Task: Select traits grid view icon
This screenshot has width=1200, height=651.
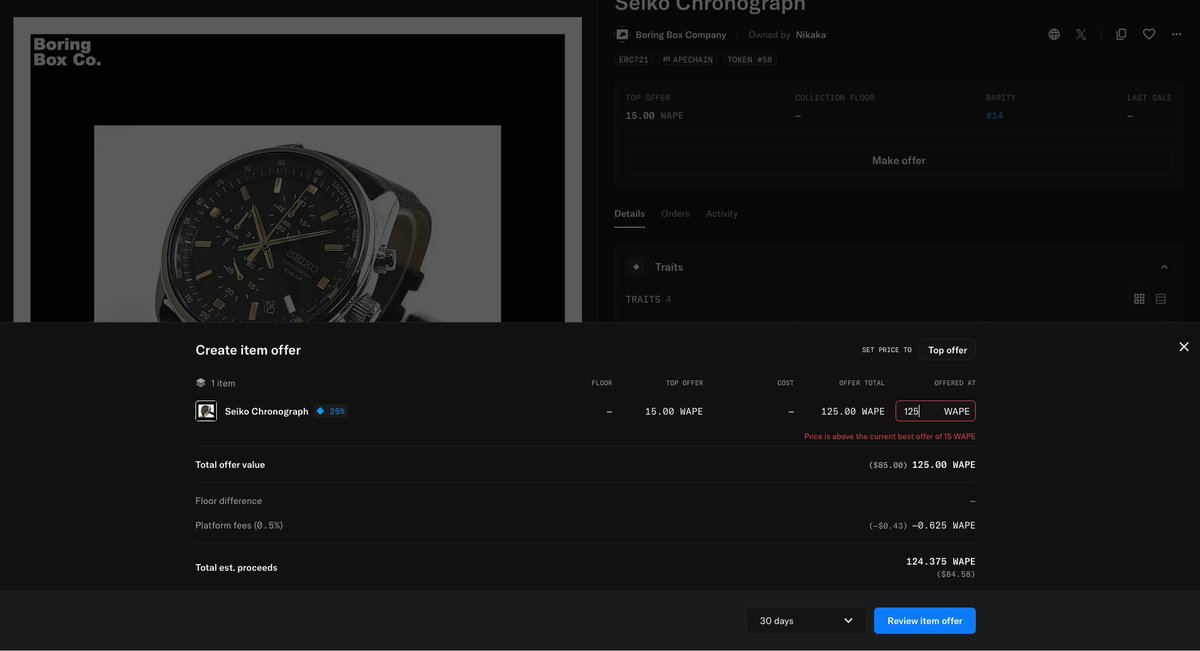Action: pyautogui.click(x=1139, y=299)
